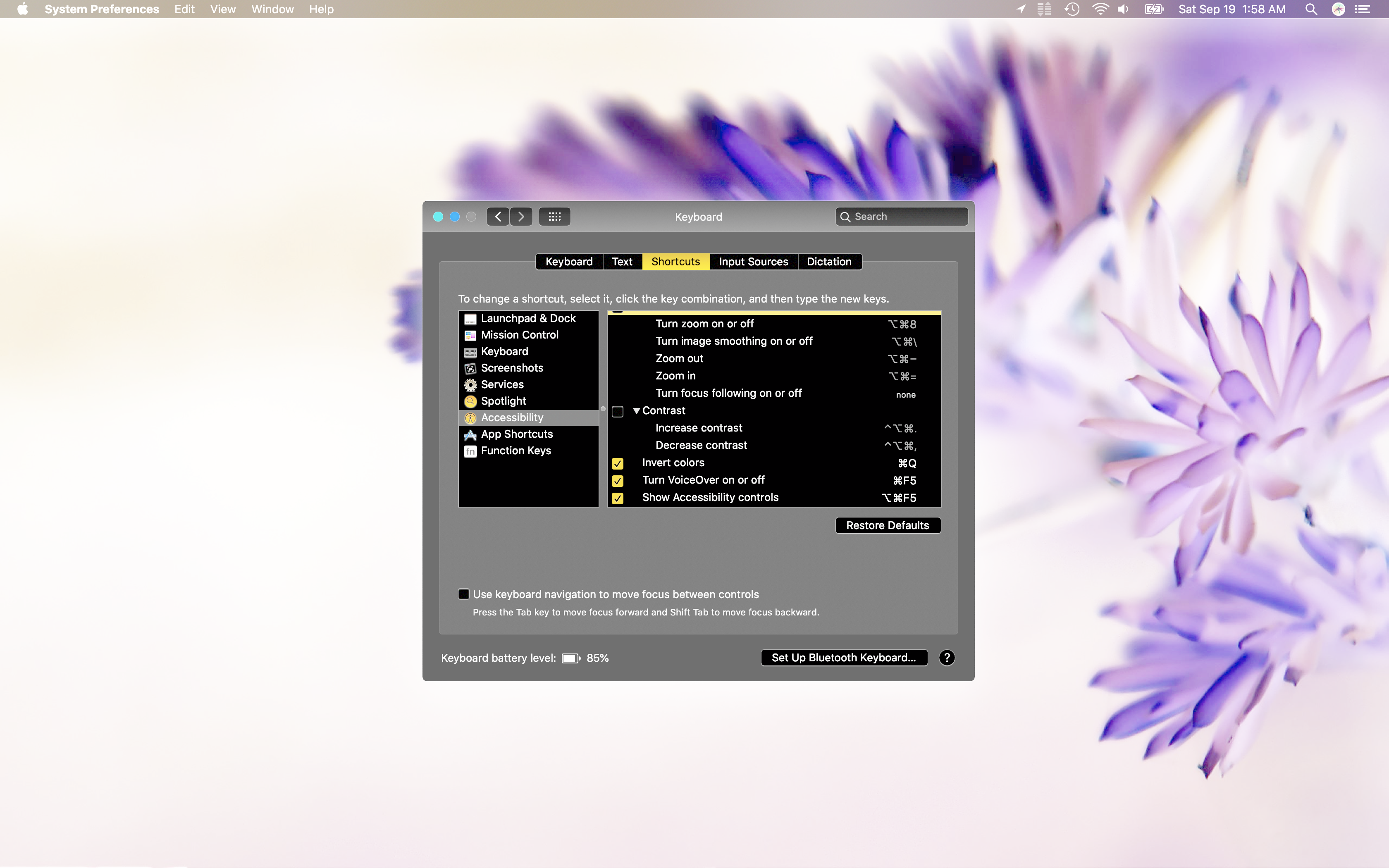1389x868 pixels.
Task: Click the ⌥⌘F5 key combination
Action: tap(899, 498)
